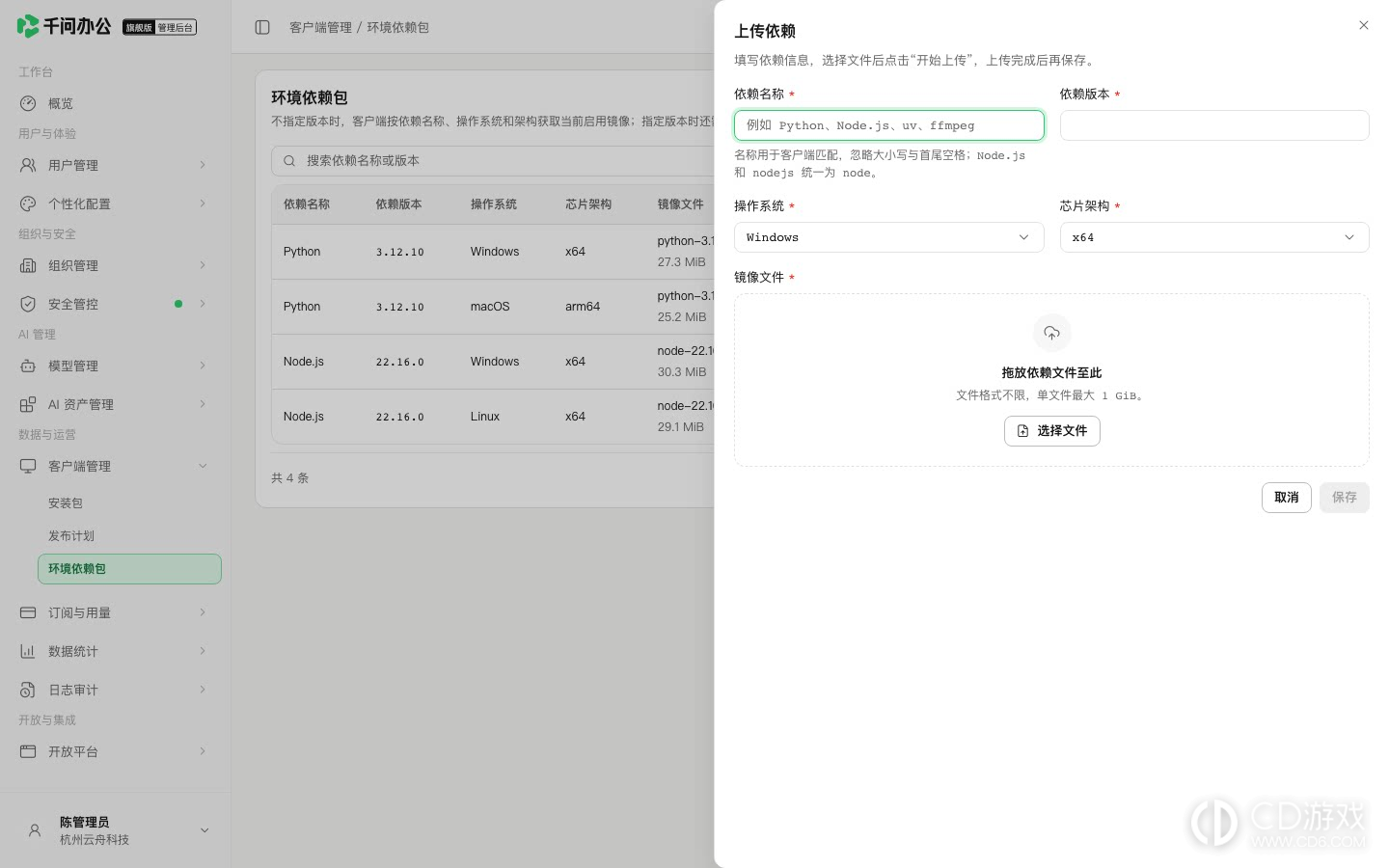Click the 用户管理 people icon
1389x868 pixels.
(28, 165)
